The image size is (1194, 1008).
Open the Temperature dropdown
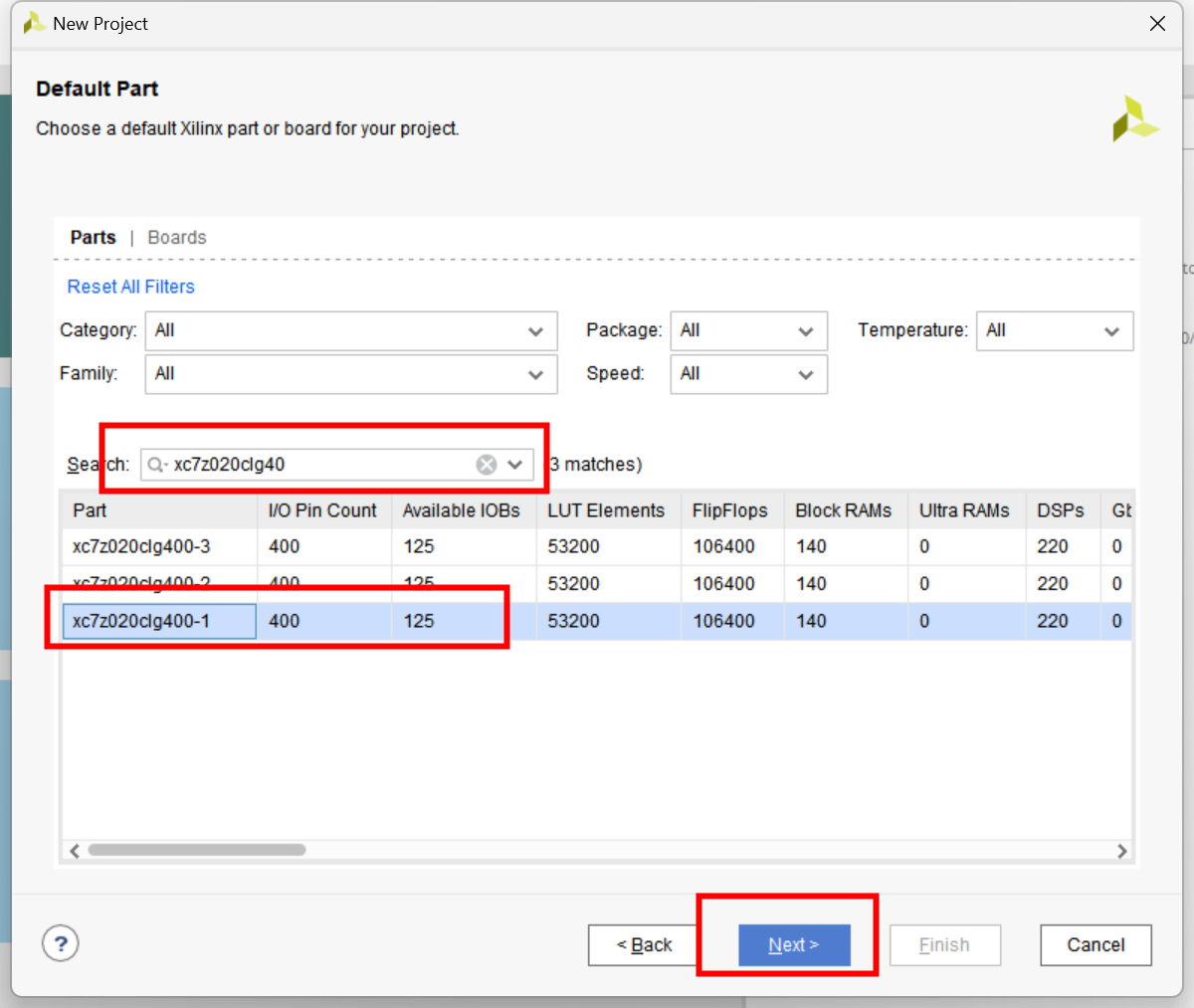tap(1055, 330)
